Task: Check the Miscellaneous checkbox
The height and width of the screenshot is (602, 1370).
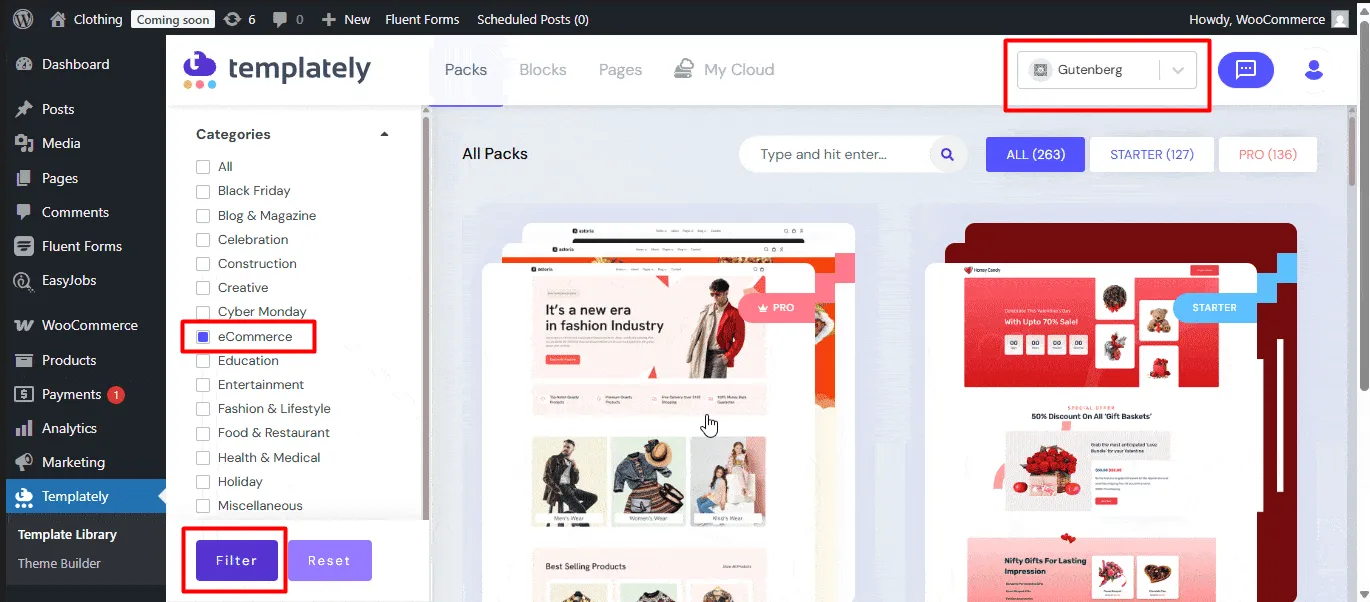Action: coord(203,506)
